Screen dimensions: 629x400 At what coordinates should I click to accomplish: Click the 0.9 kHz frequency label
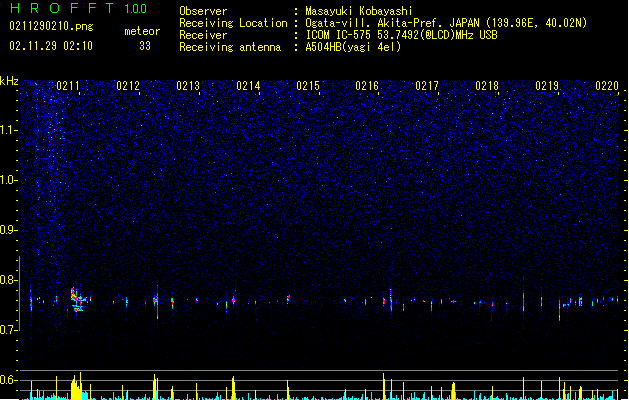coord(8,230)
